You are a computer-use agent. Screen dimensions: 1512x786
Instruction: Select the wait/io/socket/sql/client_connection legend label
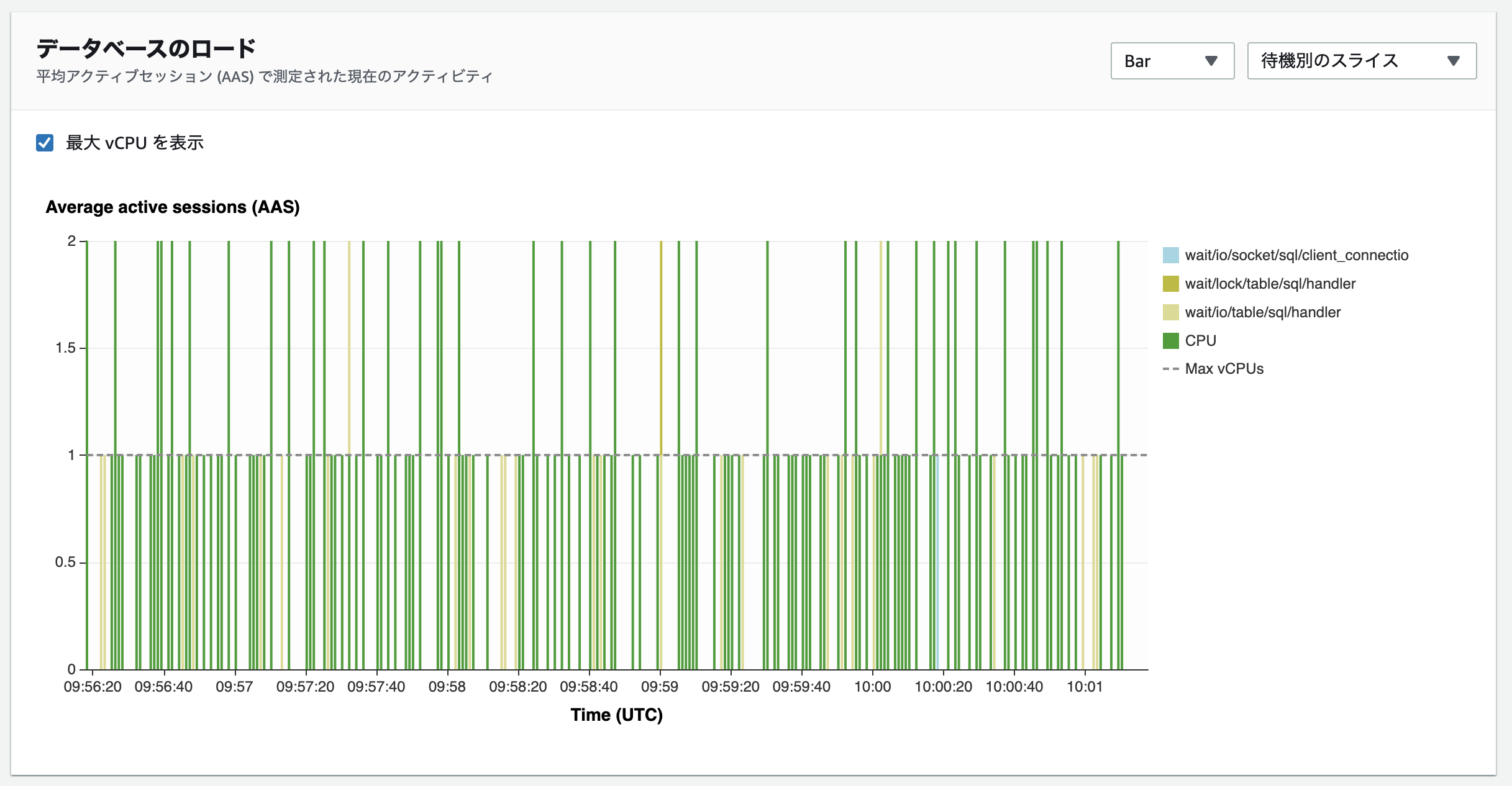(1296, 255)
